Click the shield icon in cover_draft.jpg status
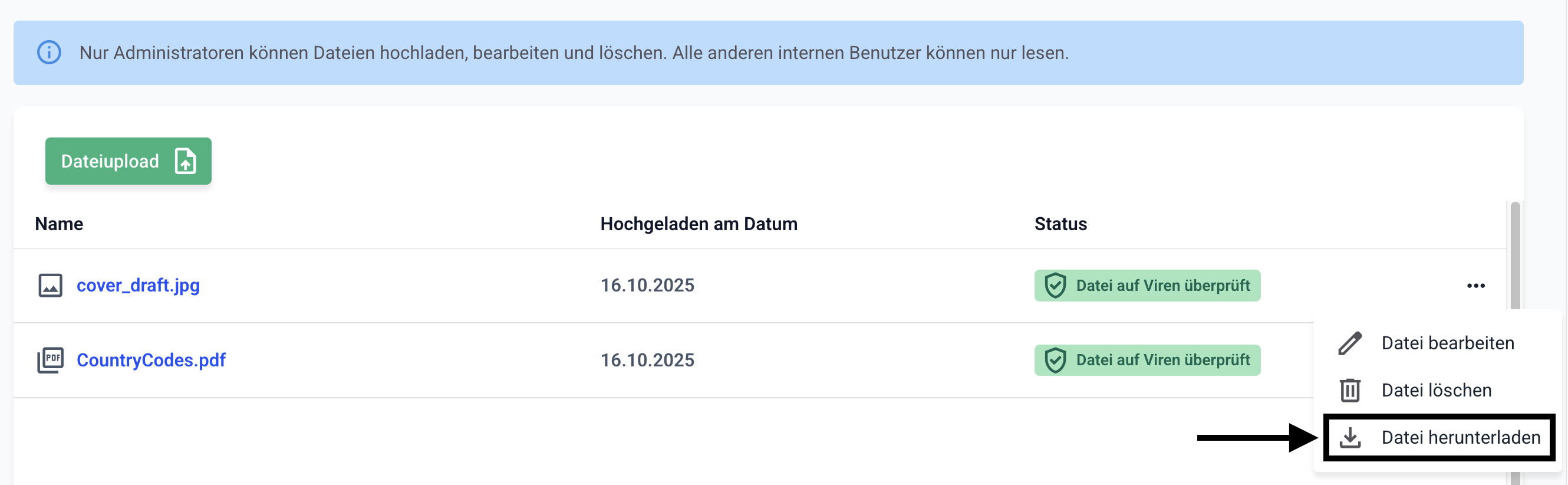Image resolution: width=1568 pixels, height=485 pixels. pyautogui.click(x=1055, y=286)
